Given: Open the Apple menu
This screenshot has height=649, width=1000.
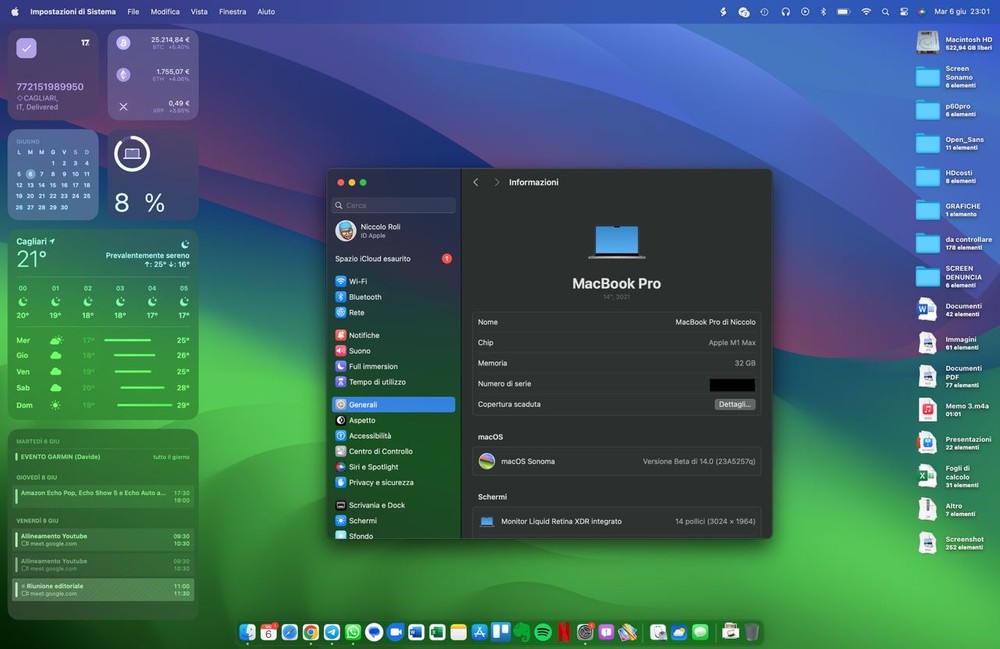Looking at the screenshot, I should pyautogui.click(x=15, y=11).
